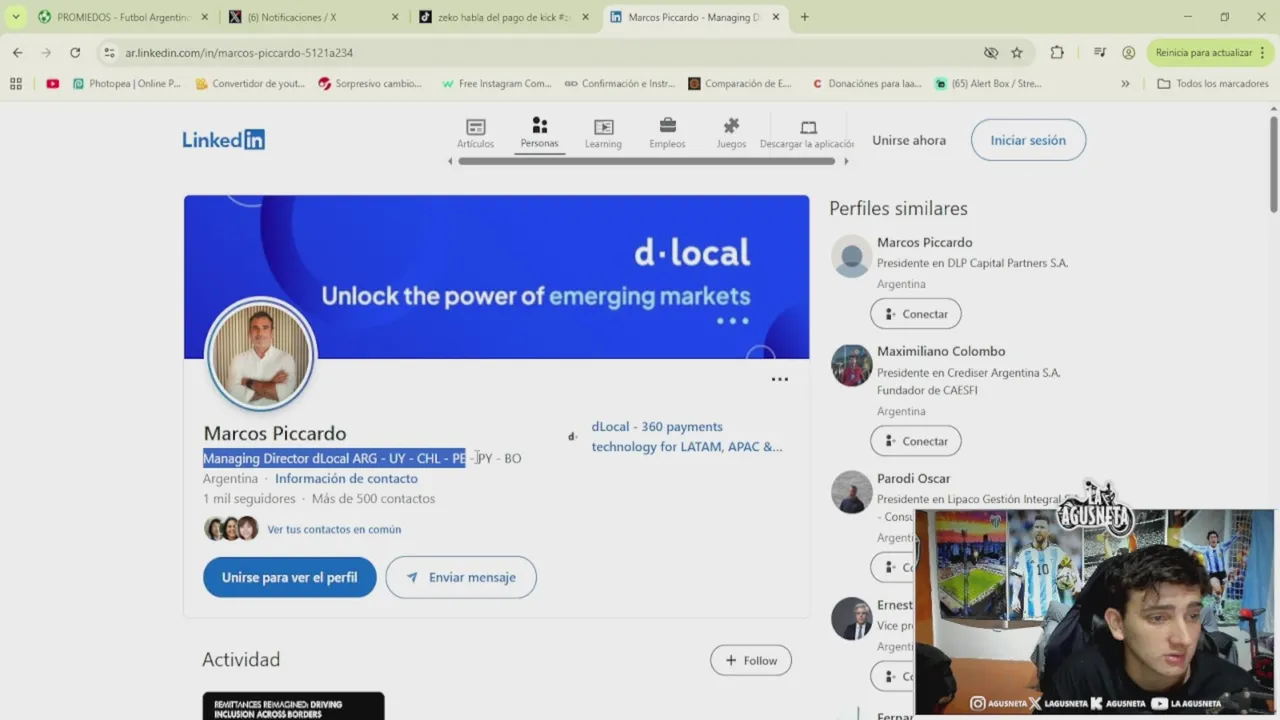Open Convertidor de yout... bookmark
The height and width of the screenshot is (720, 1280).
click(x=250, y=84)
